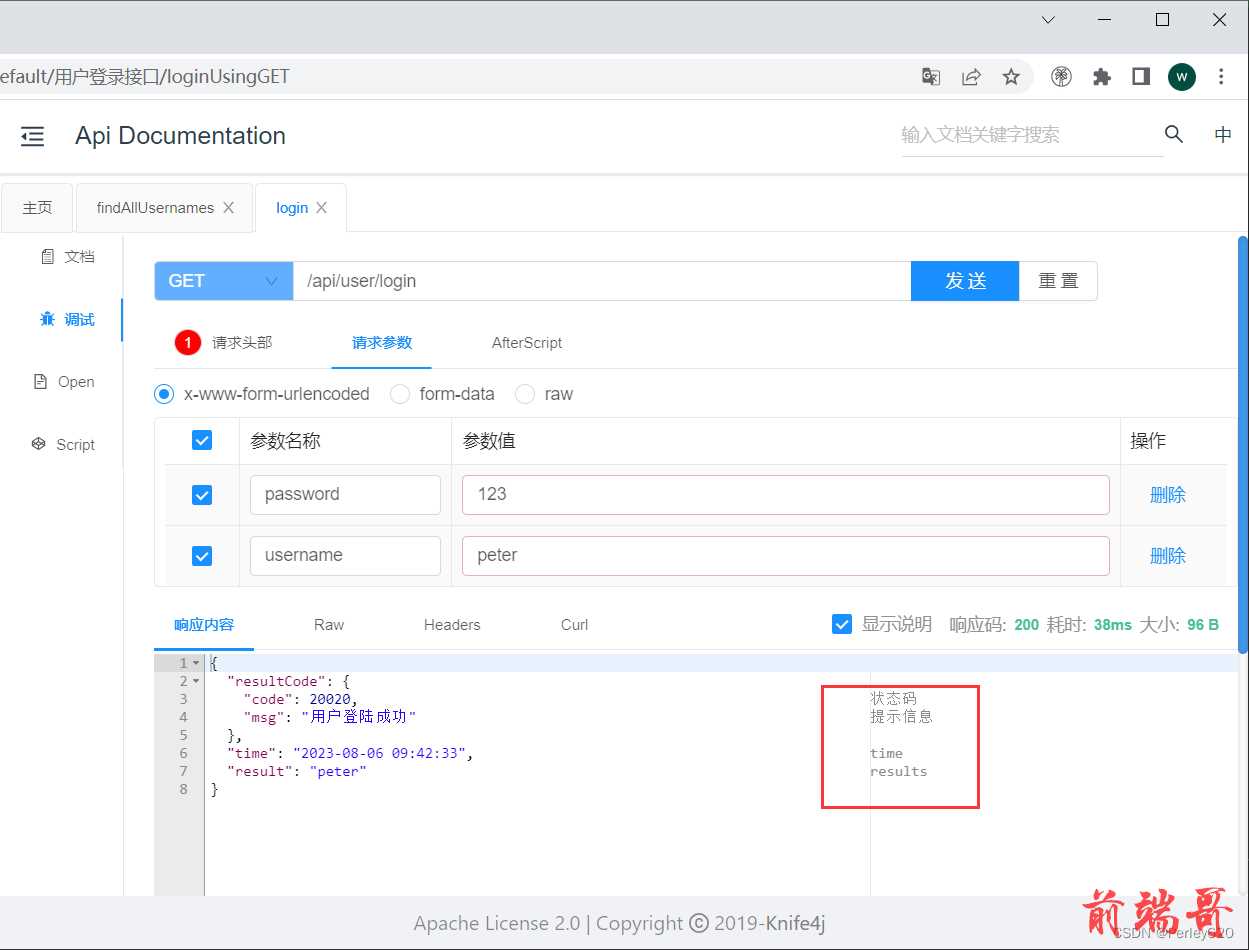Show the Headers response tab
Image resolution: width=1249 pixels, height=950 pixels.
pos(452,625)
